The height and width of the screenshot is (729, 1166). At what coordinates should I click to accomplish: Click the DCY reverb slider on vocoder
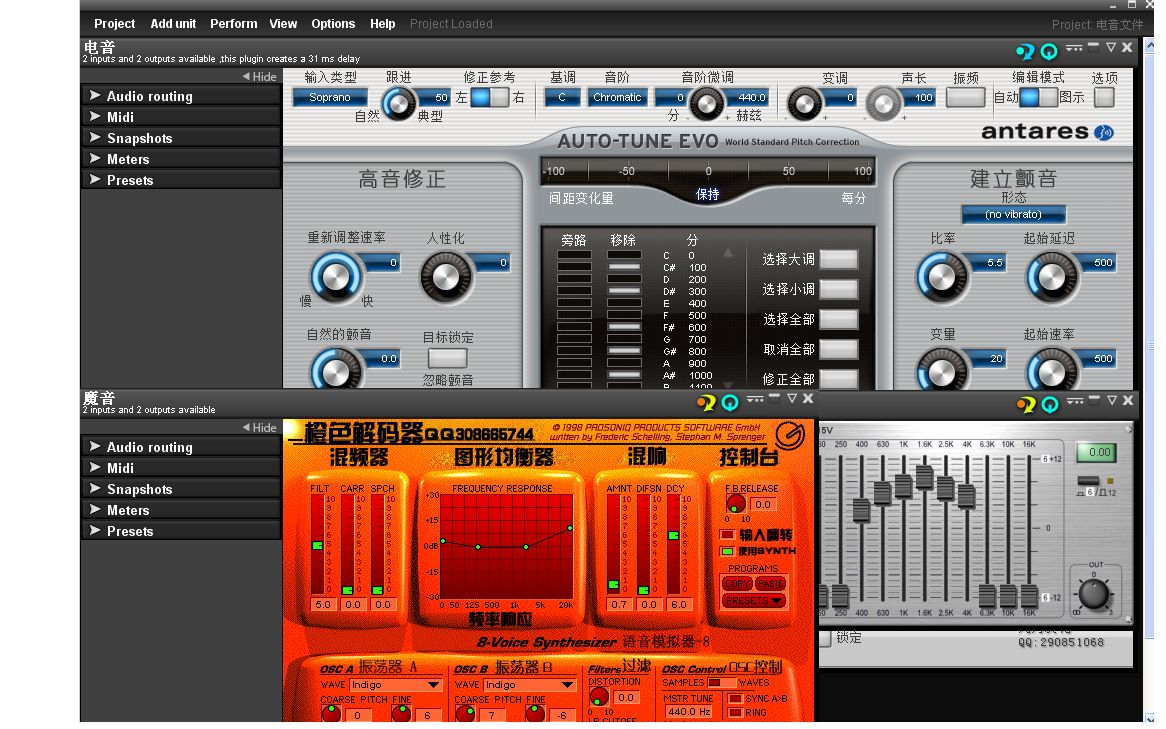pos(673,535)
